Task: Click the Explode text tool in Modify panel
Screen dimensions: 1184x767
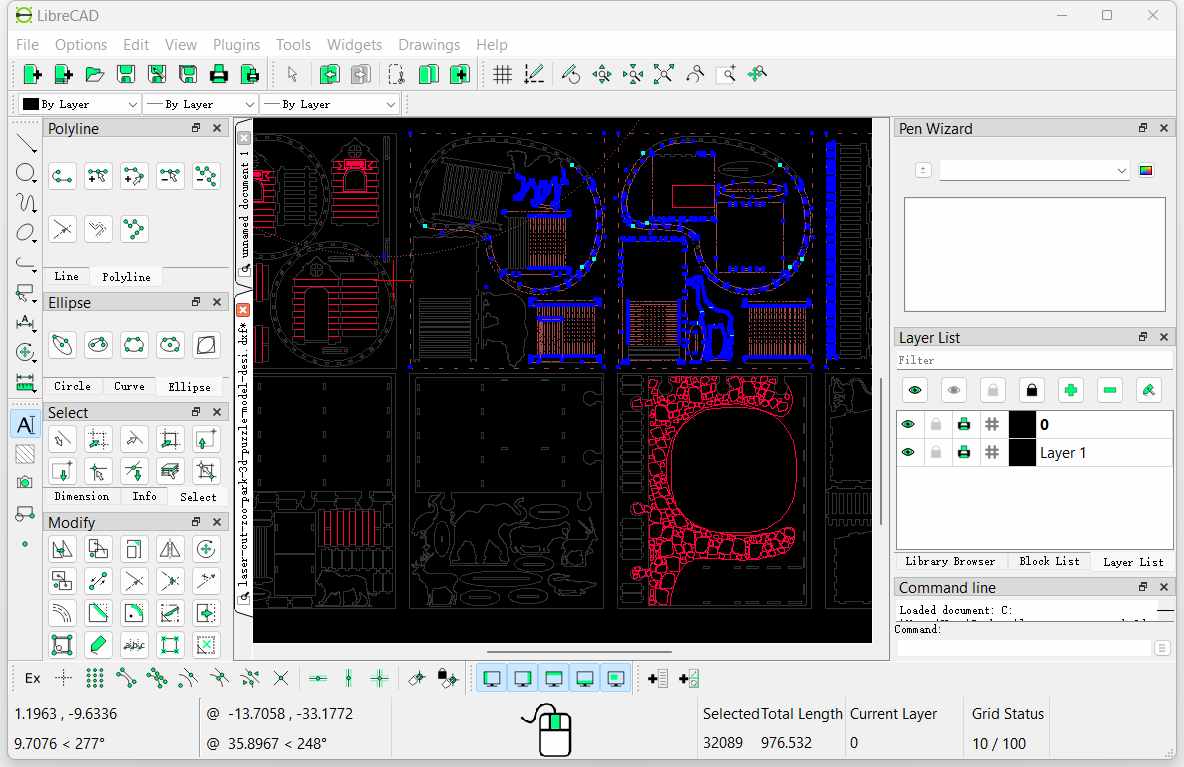Action: click(134, 645)
